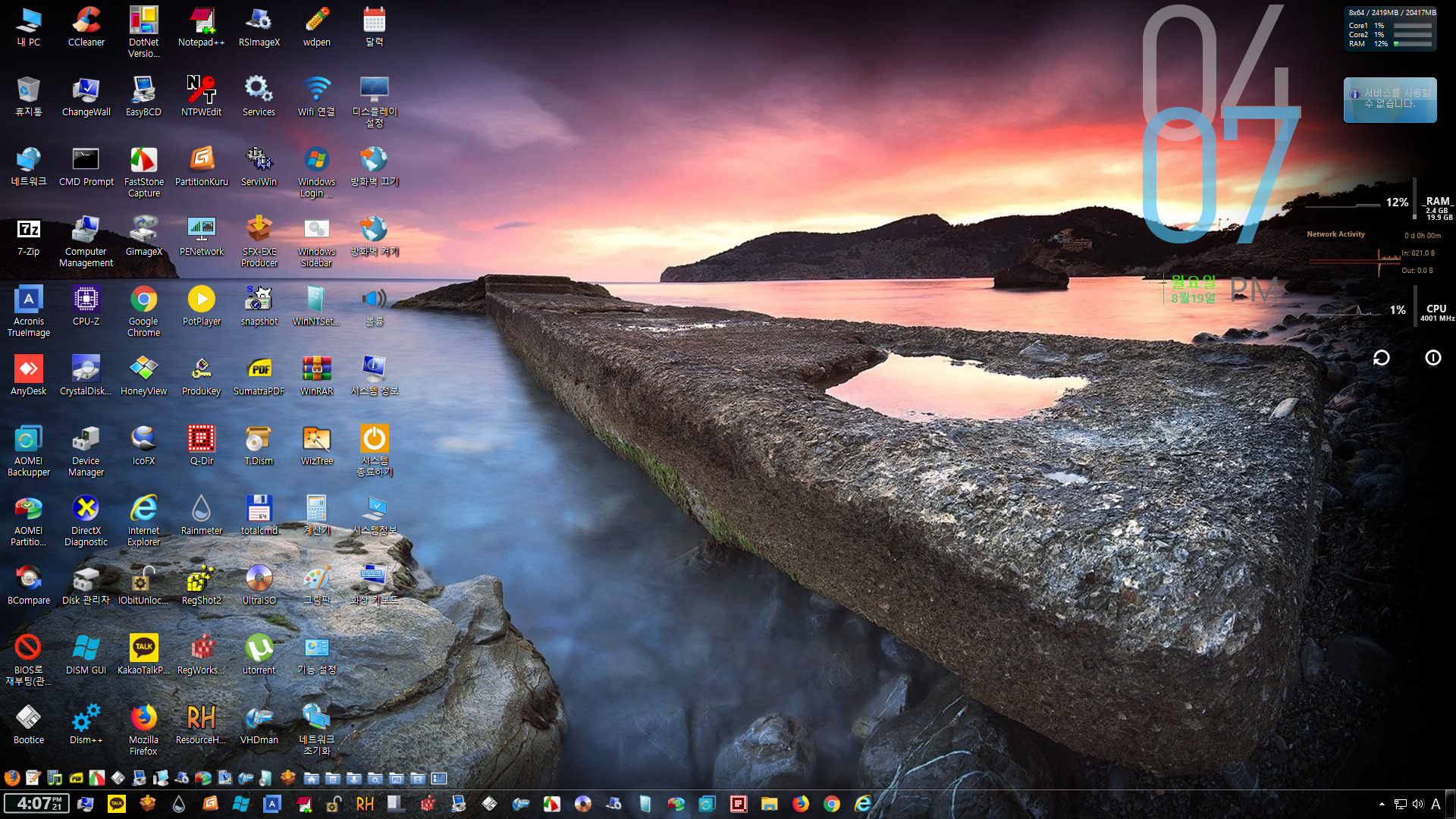
Task: Click the taskbar clock showing 4:07
Action: point(36,804)
